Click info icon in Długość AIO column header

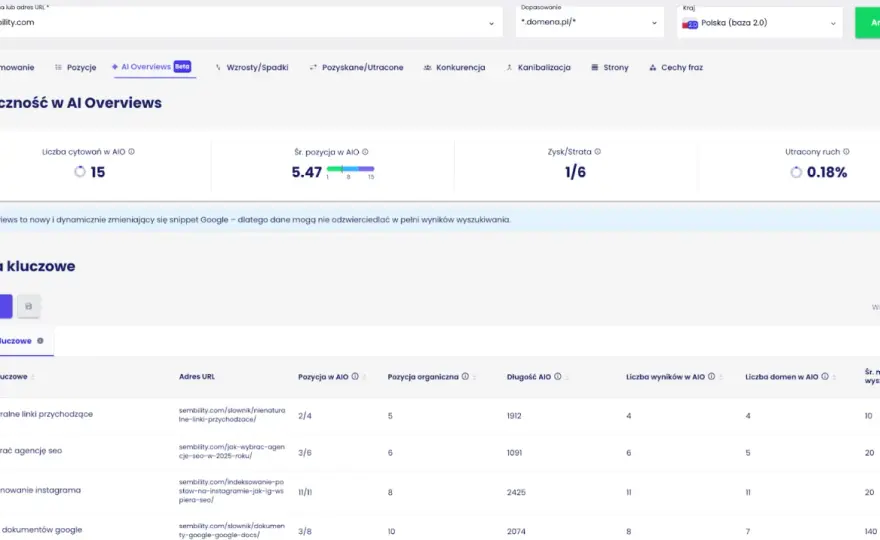[558, 377]
